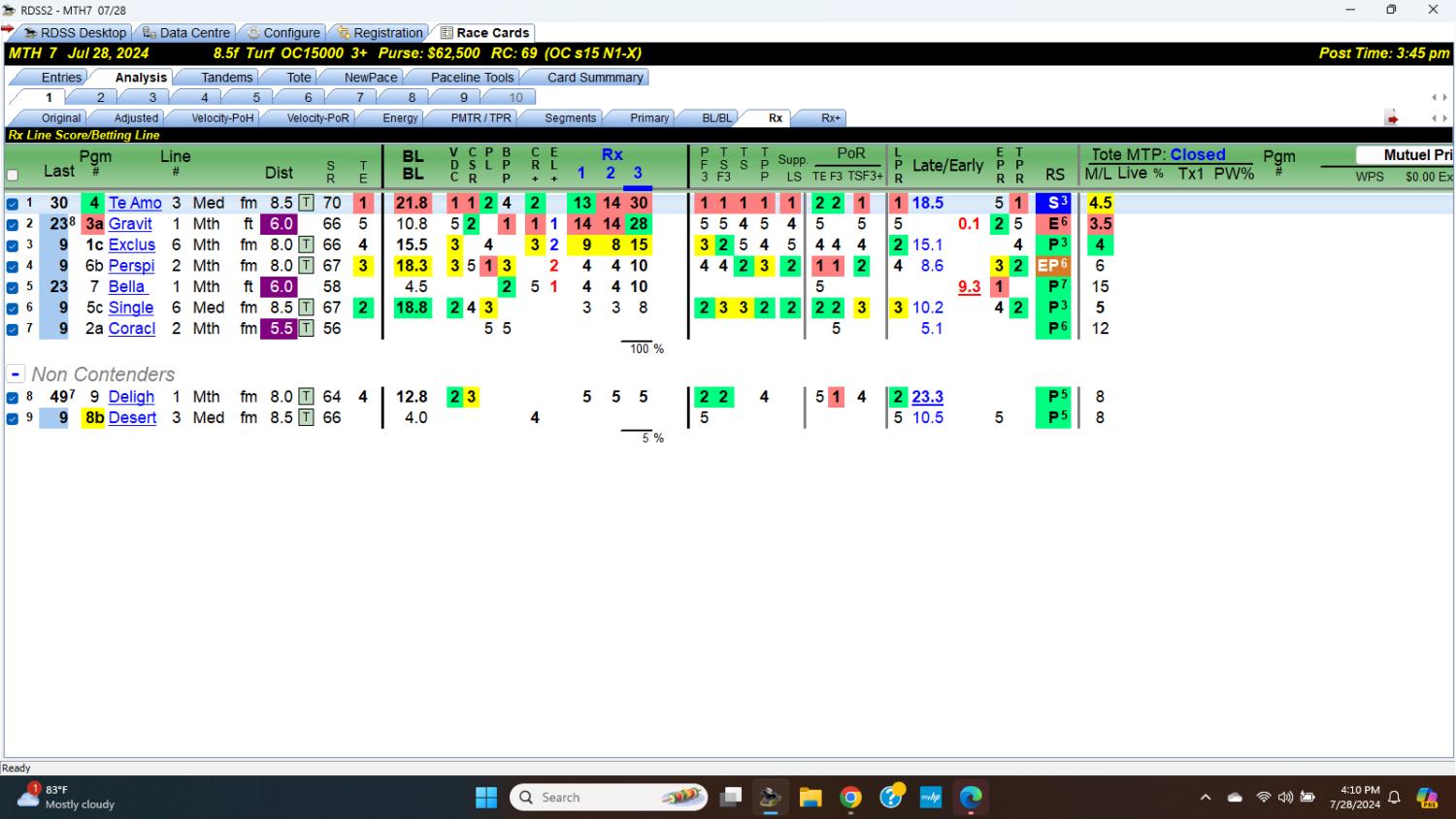The height and width of the screenshot is (819, 1456).
Task: Open volume control in system tray
Action: point(1285,798)
